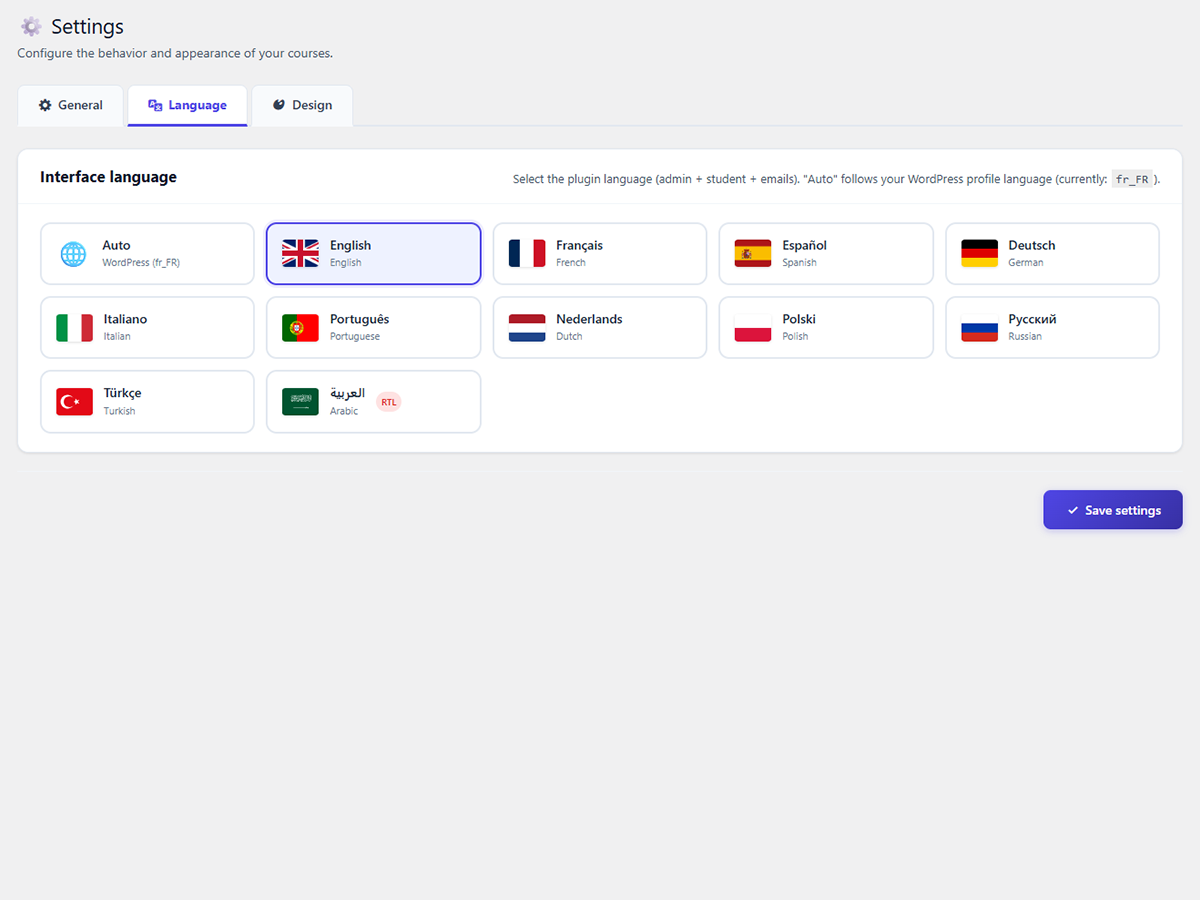Click the Settings gear icon in header
Viewport: 1200px width, 900px height.
31,27
